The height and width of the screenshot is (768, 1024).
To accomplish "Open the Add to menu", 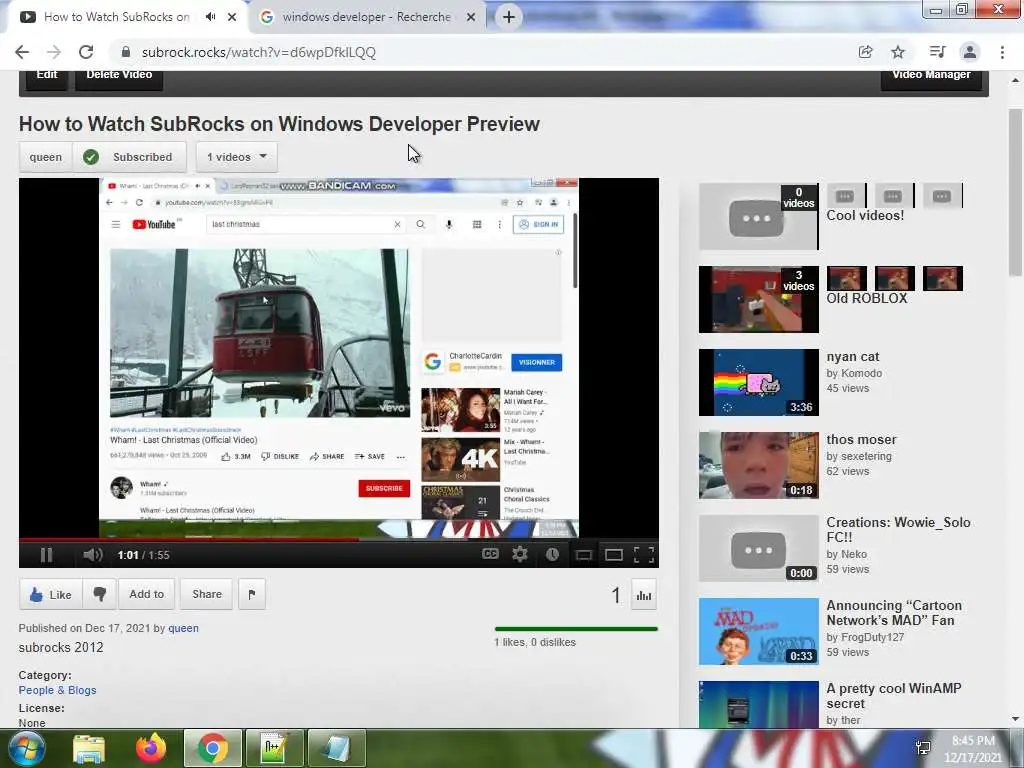I will 146,594.
